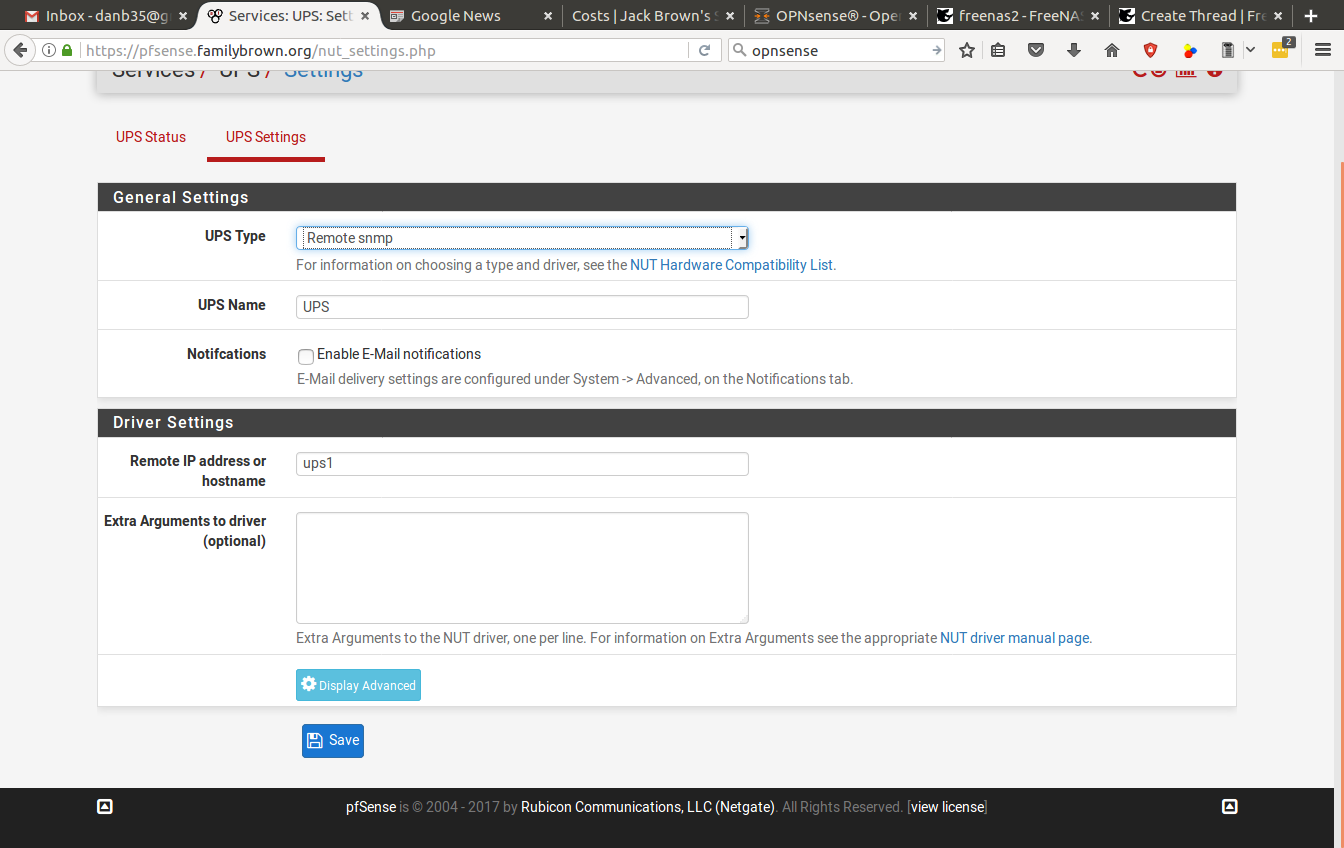Click the browser search box containing opnsense
This screenshot has width=1344, height=848.
click(838, 50)
